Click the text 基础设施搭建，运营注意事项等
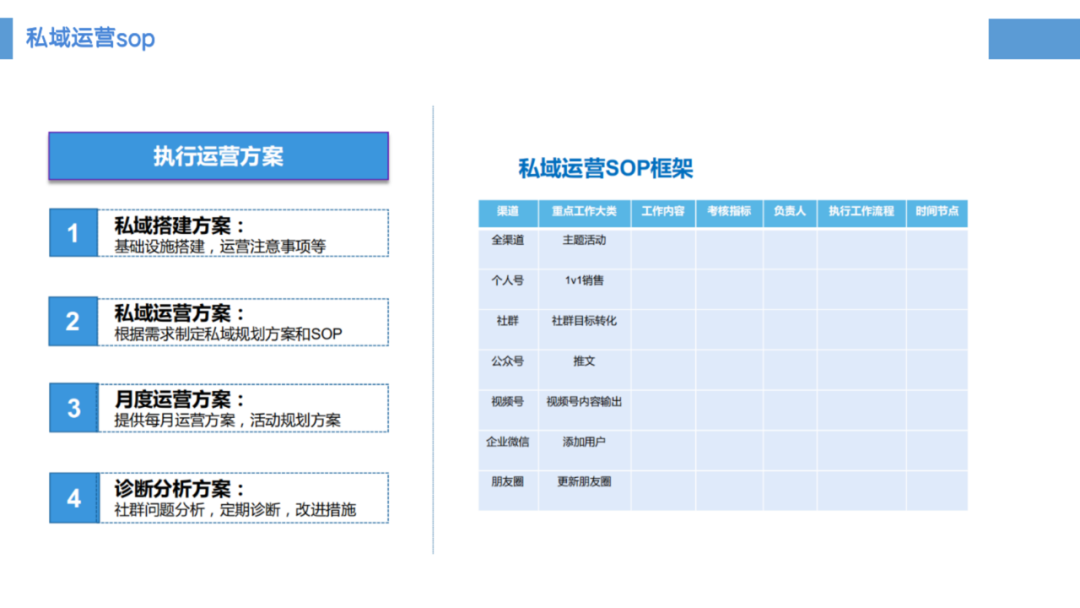The width and height of the screenshot is (1080, 608). tap(220, 247)
